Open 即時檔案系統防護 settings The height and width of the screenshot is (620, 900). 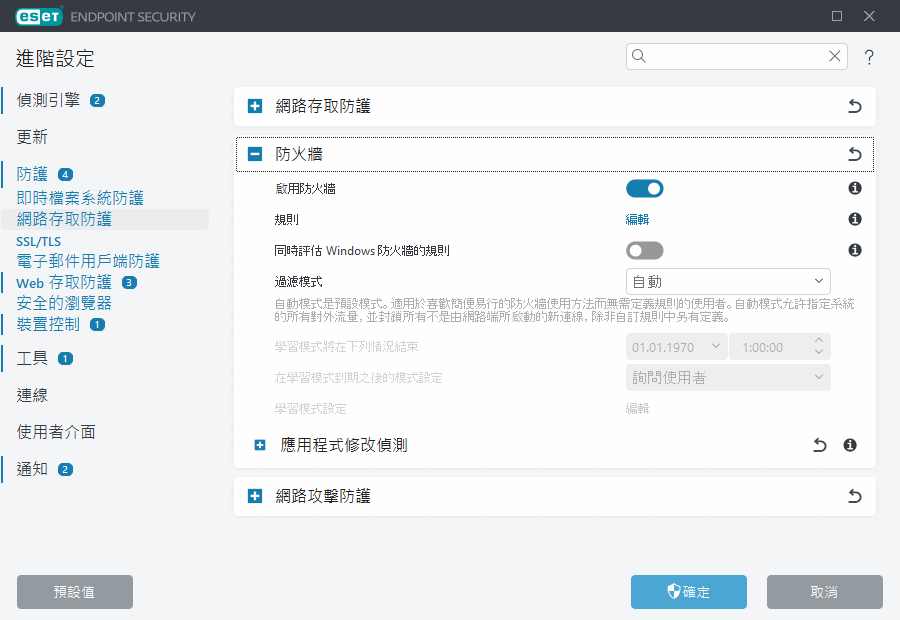tap(80, 198)
